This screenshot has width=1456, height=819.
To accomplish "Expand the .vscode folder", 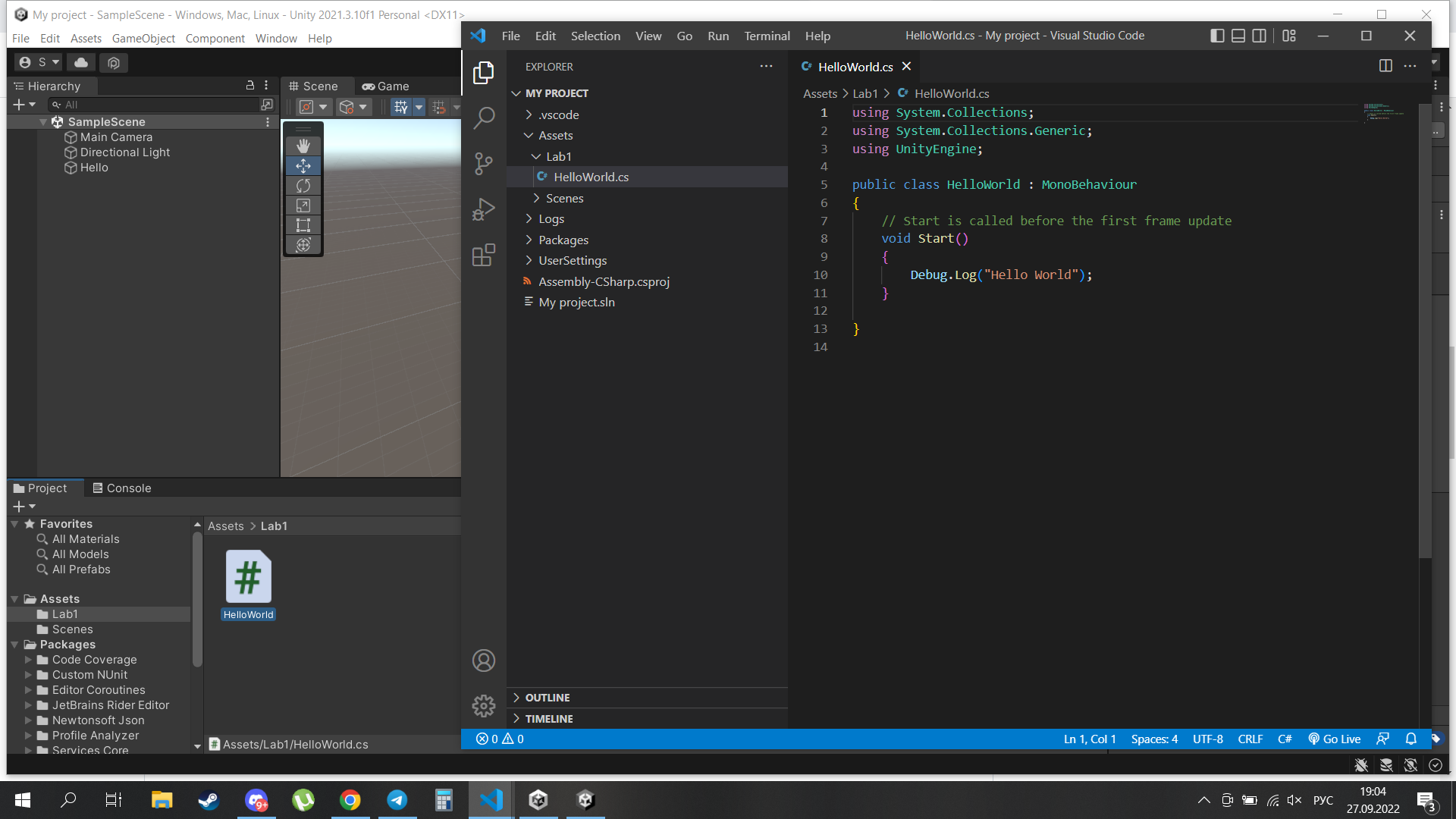I will [529, 115].
